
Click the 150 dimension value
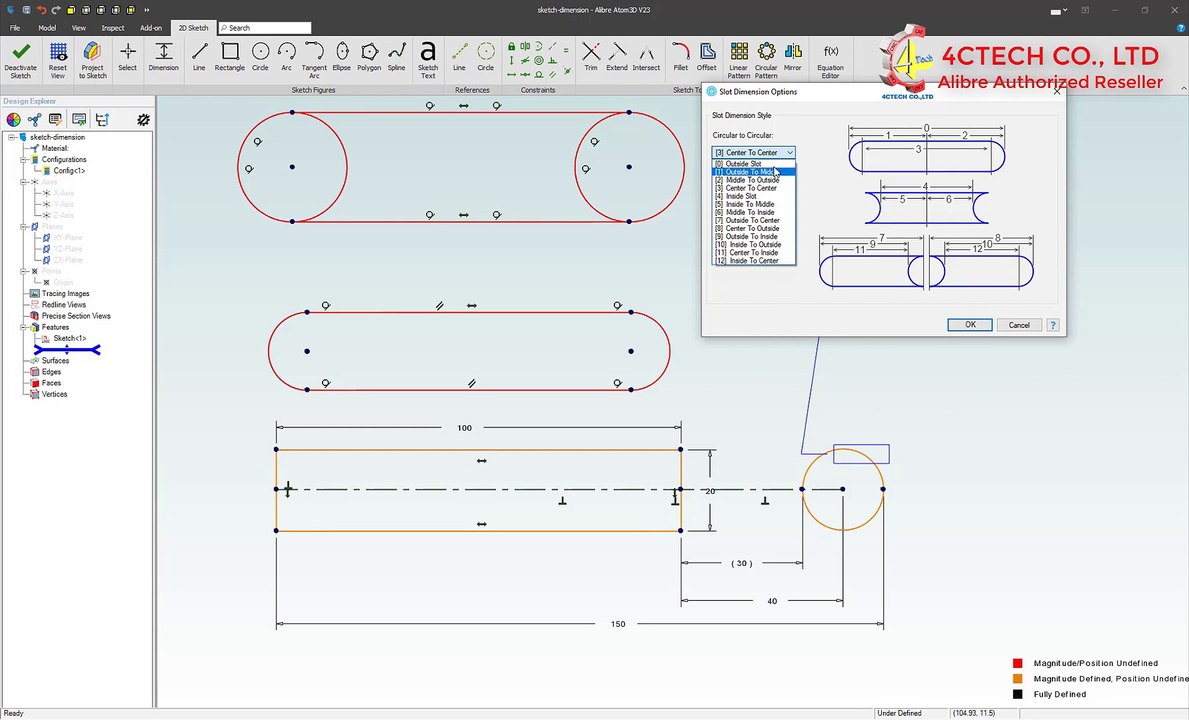pos(618,625)
